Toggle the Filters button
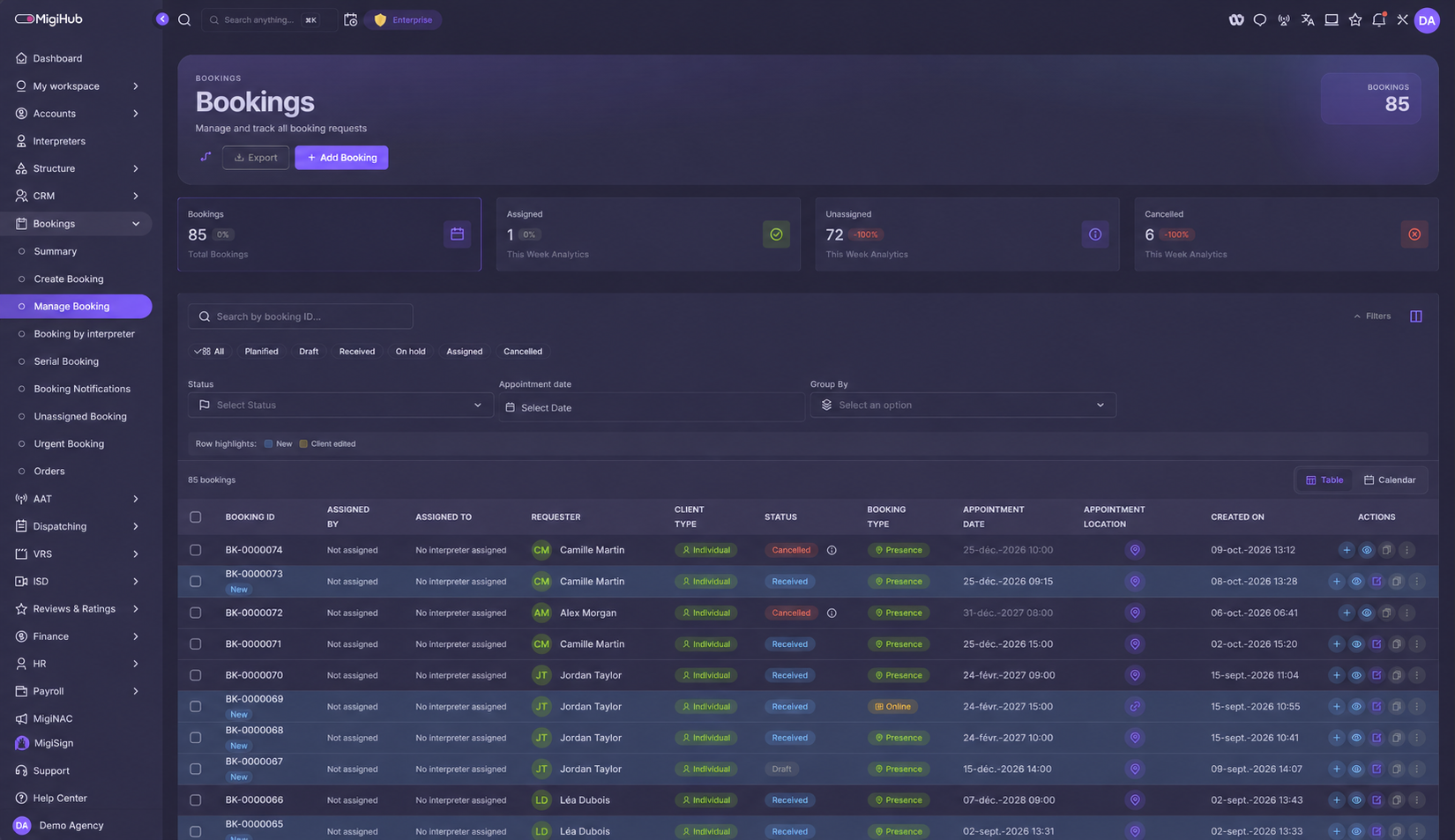Screen dimensions: 1455x840 pos(1372,316)
